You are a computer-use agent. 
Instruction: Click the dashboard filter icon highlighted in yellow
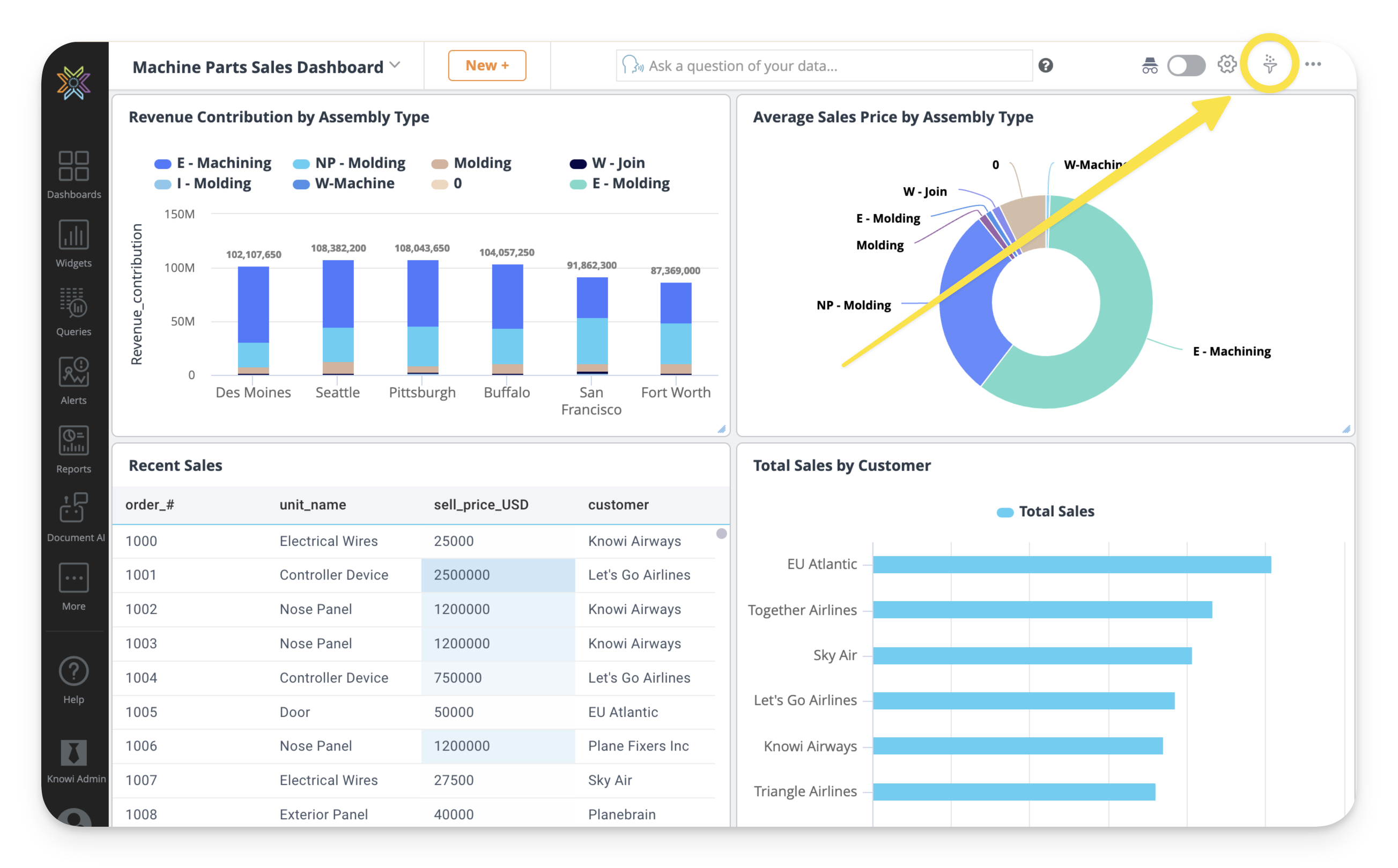coord(1269,64)
